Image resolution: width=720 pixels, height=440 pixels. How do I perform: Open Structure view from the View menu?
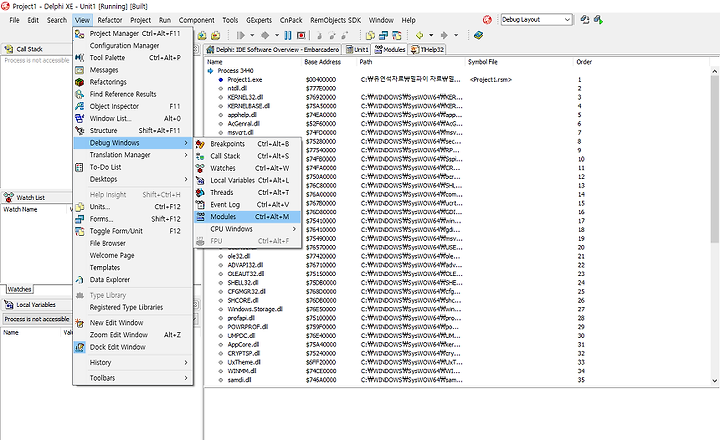click(x=133, y=131)
